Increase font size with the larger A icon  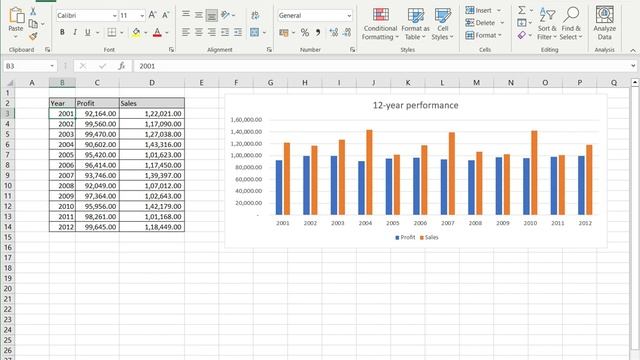pos(152,15)
